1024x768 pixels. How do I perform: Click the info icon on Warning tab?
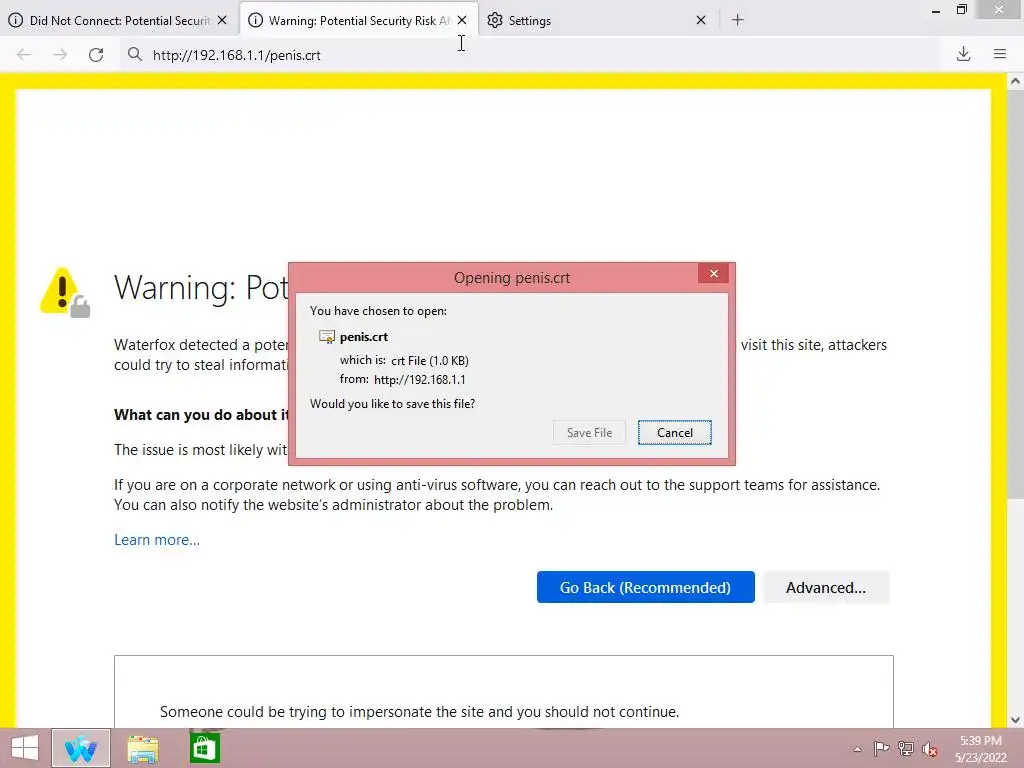[255, 20]
